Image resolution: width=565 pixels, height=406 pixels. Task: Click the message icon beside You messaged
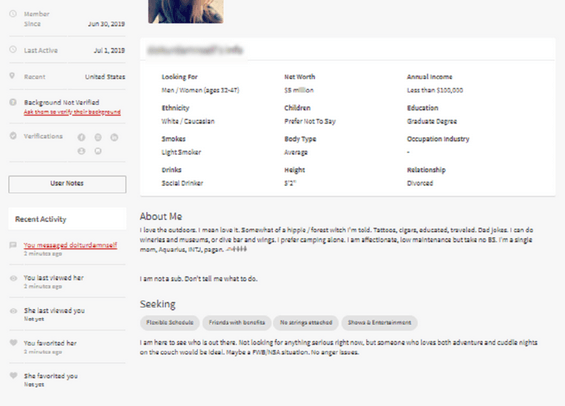tap(13, 245)
